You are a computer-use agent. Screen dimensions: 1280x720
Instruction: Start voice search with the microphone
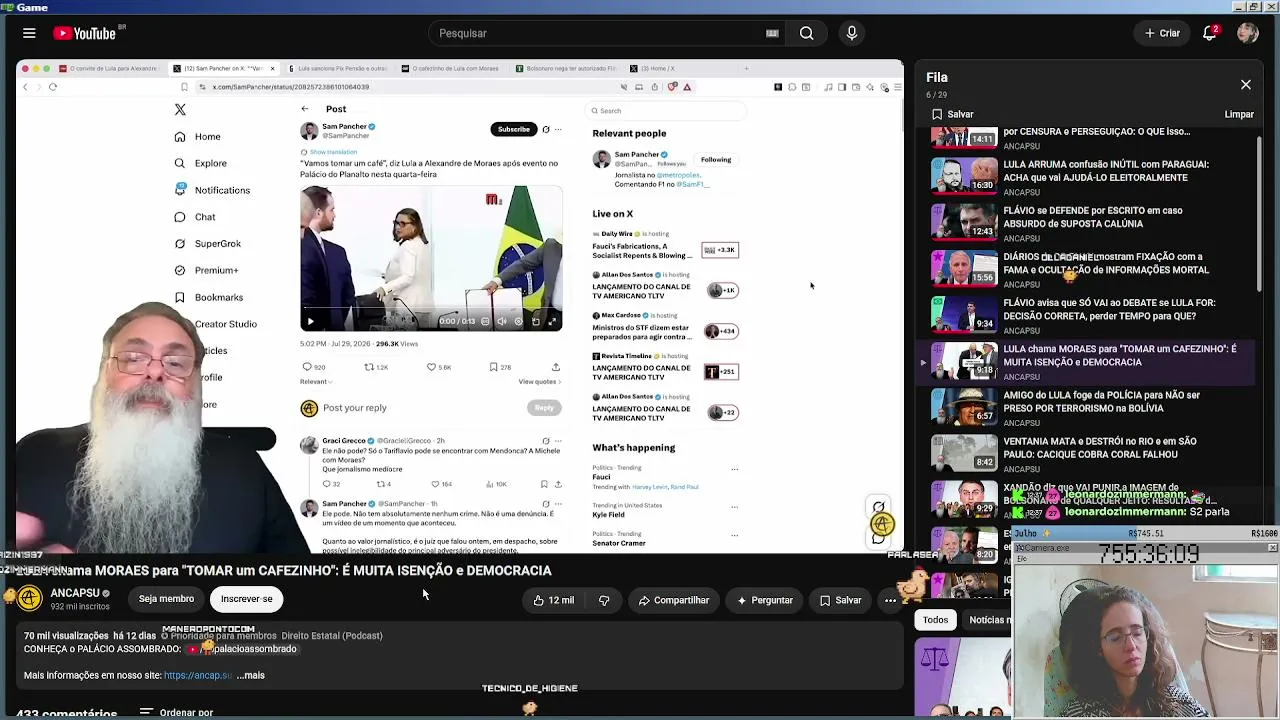click(x=852, y=33)
